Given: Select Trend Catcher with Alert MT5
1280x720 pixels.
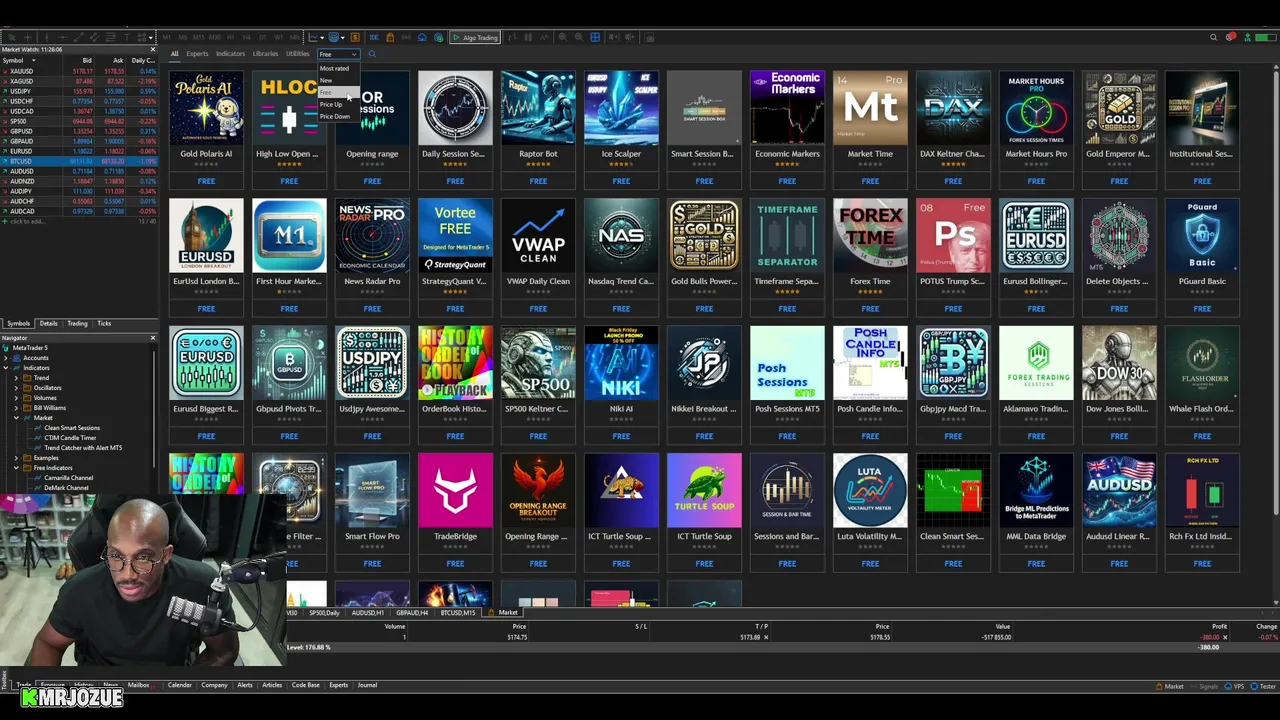Looking at the screenshot, I should coord(82,448).
